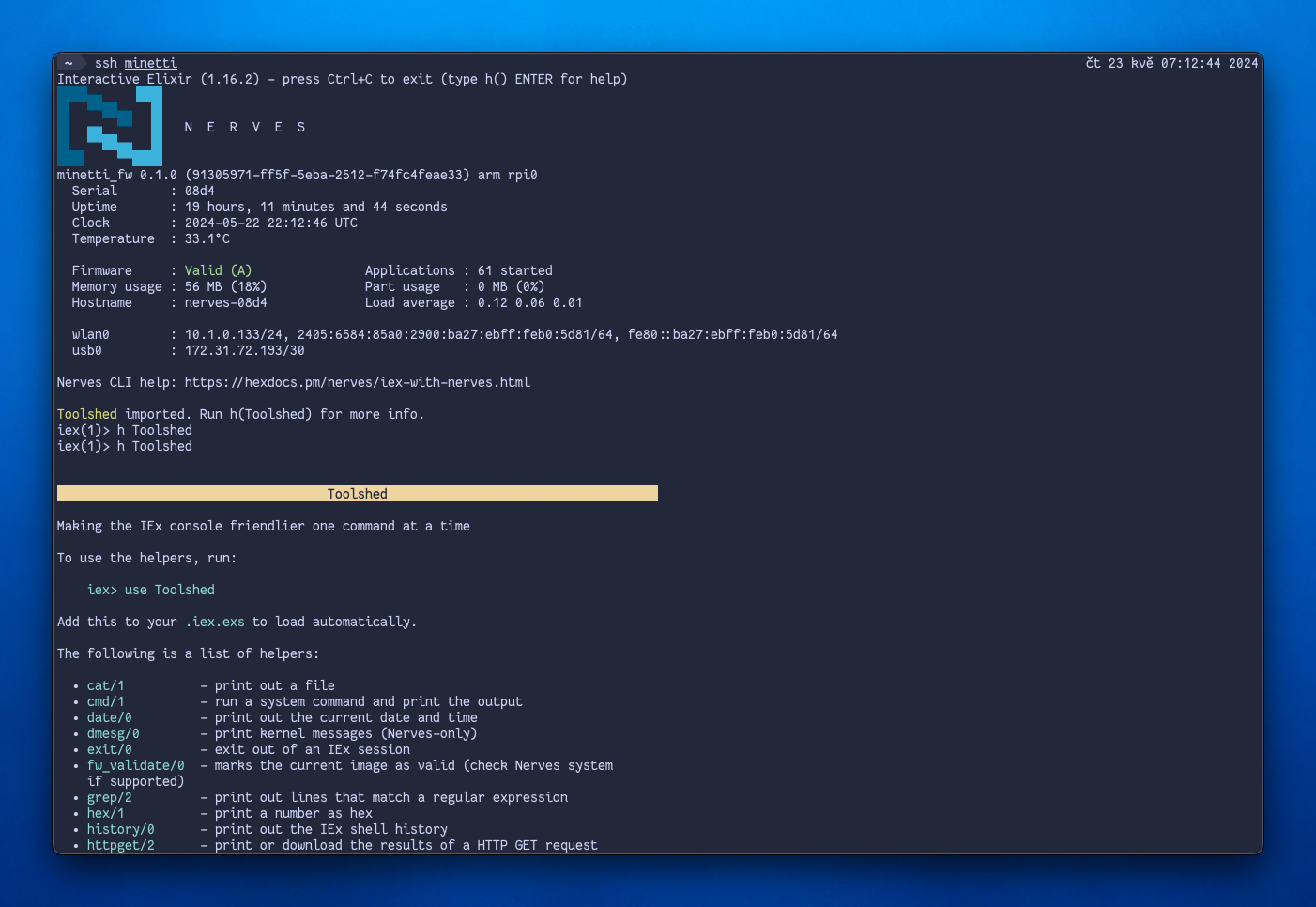Click the Part usage value '0 MB (0%)'
The width and height of the screenshot is (1316, 907).
click(x=512, y=286)
